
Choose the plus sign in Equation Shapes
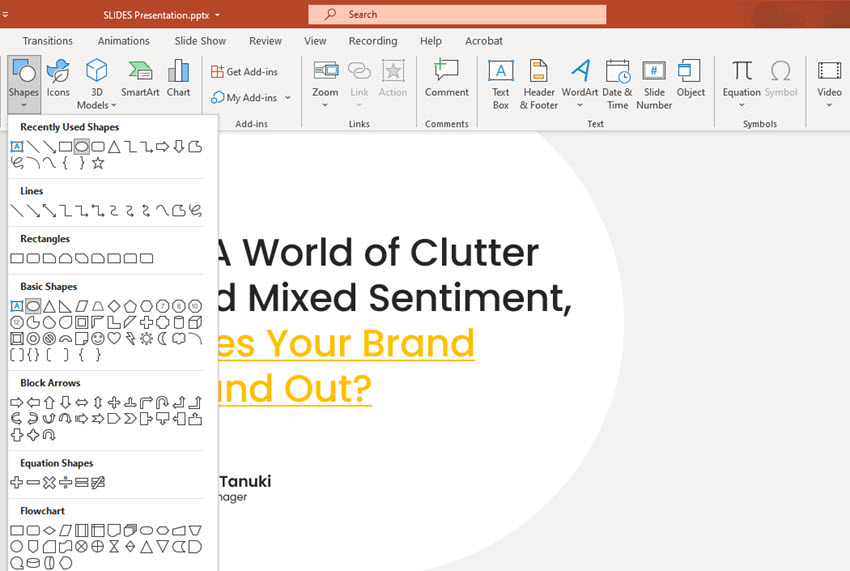(17, 483)
